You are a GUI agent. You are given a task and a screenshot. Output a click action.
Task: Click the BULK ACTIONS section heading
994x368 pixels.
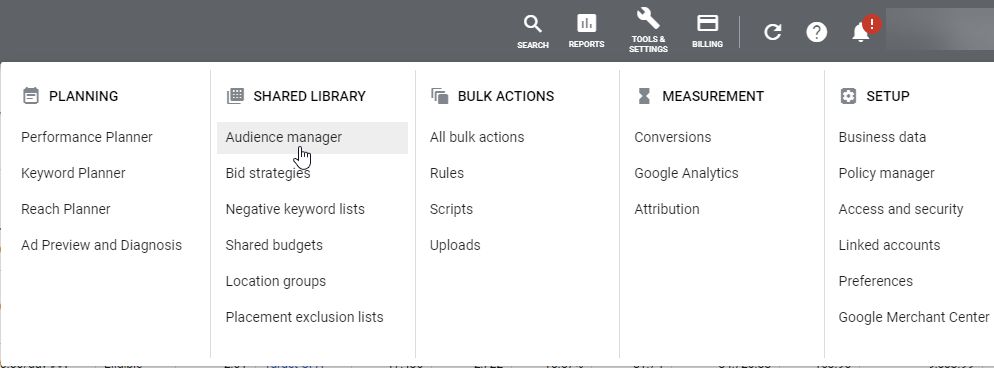506,96
